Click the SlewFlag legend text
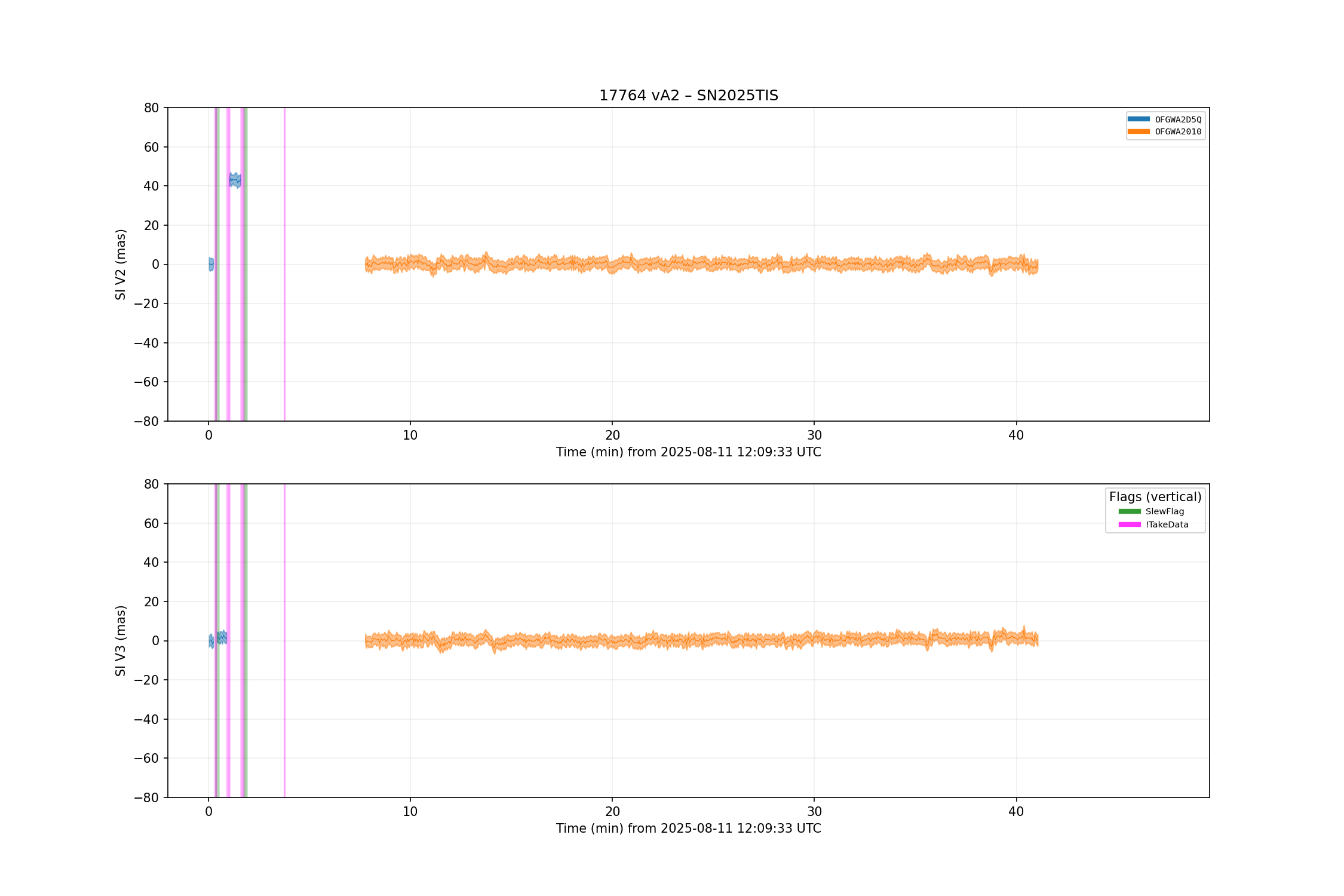Screen dimensions: 1344x896 [x=1165, y=511]
